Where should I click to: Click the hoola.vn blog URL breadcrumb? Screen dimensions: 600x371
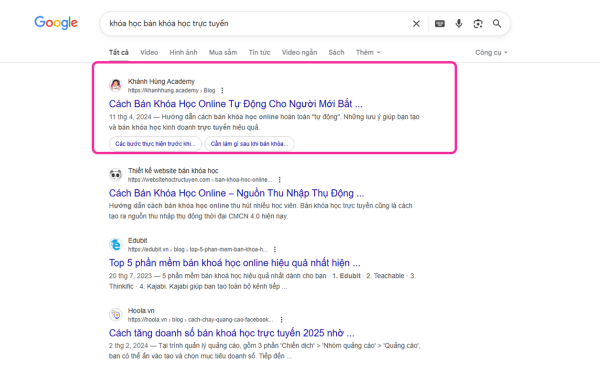click(201, 320)
